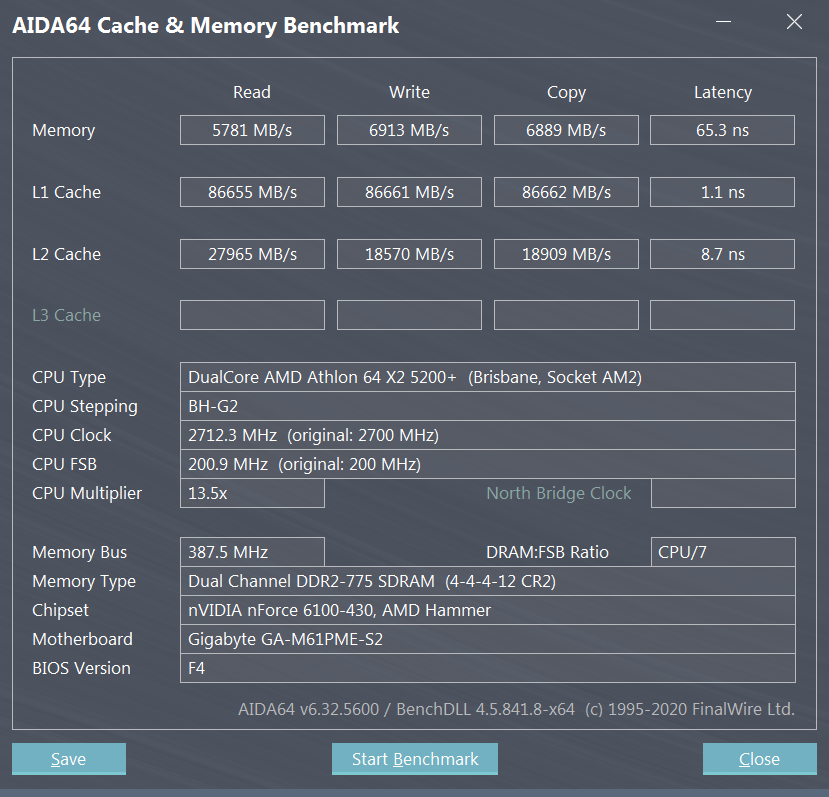This screenshot has width=829, height=797.
Task: Select Memory Write value 6913 MB/s
Action: pyautogui.click(x=409, y=130)
